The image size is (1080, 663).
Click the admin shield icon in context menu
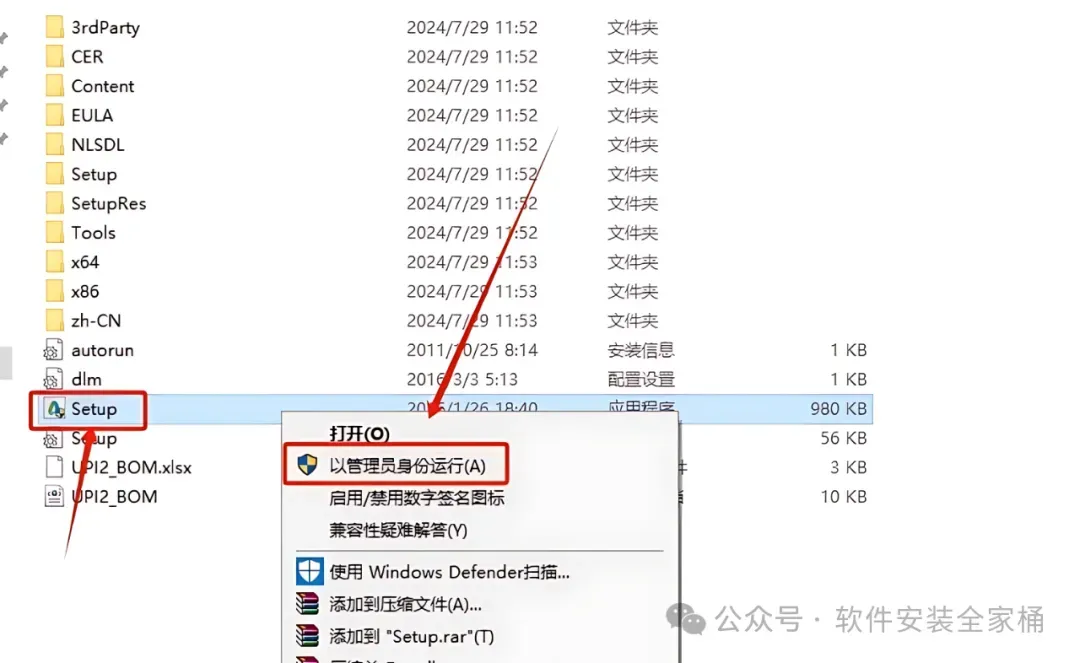[x=307, y=465]
